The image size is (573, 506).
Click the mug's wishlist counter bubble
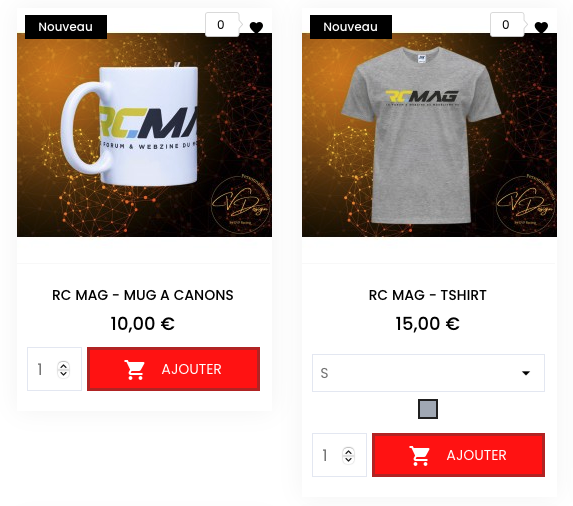point(222,25)
